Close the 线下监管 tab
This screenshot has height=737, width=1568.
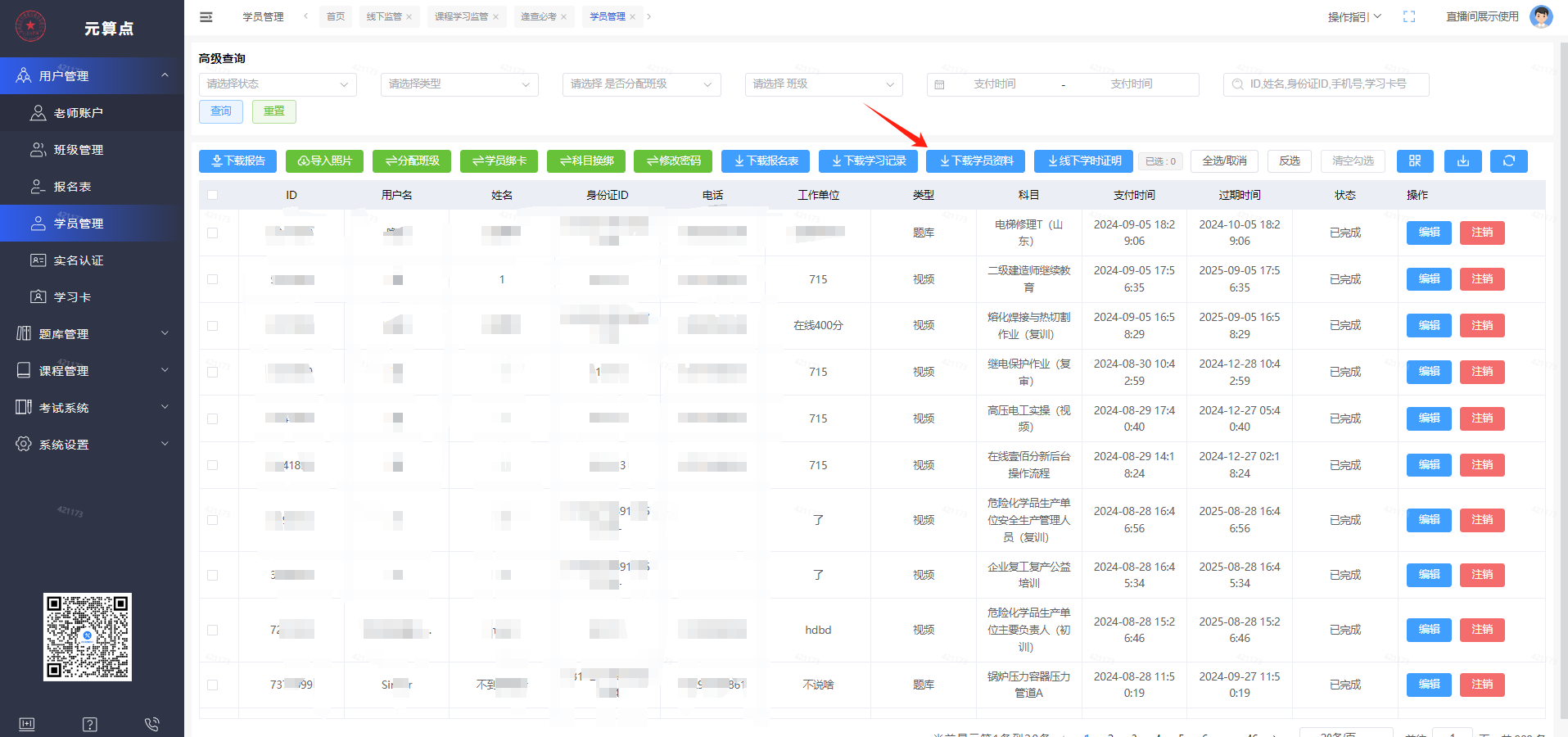click(409, 17)
